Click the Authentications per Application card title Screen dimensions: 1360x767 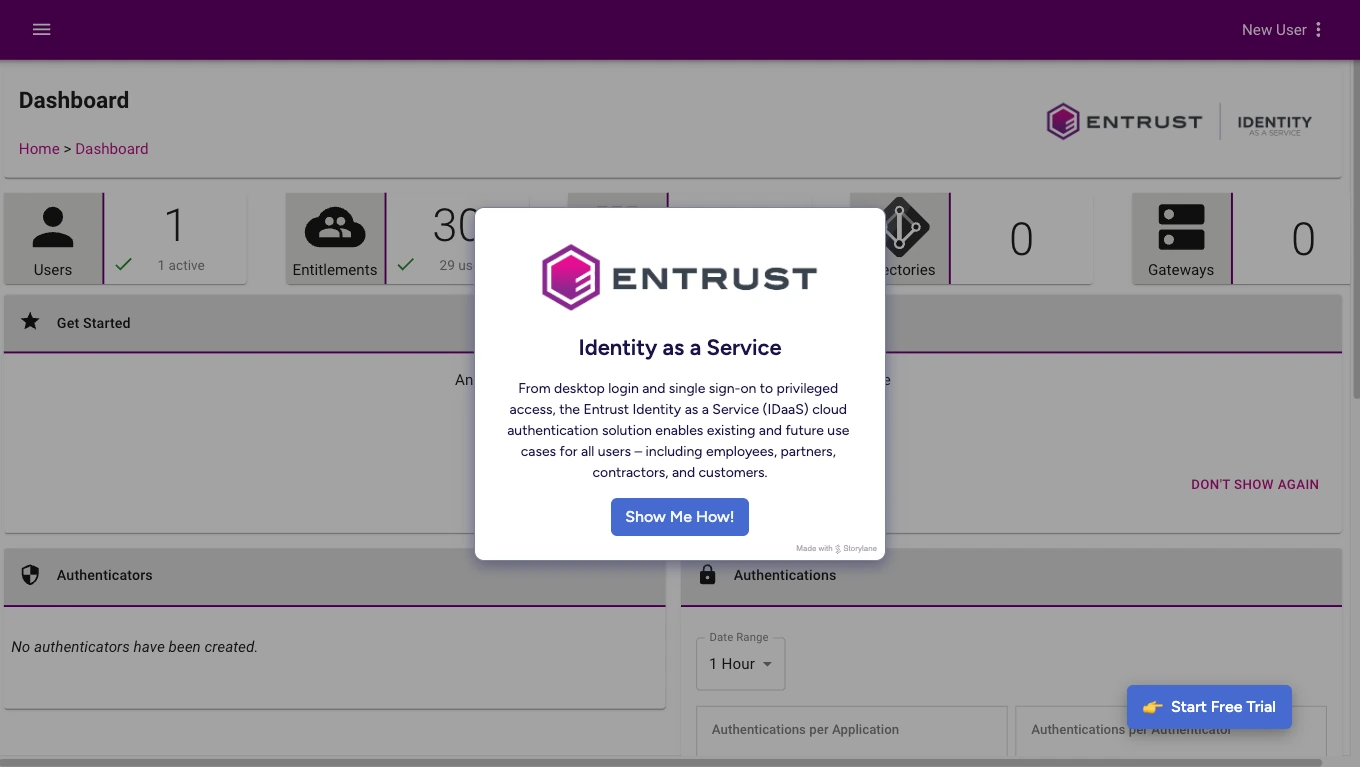805,730
